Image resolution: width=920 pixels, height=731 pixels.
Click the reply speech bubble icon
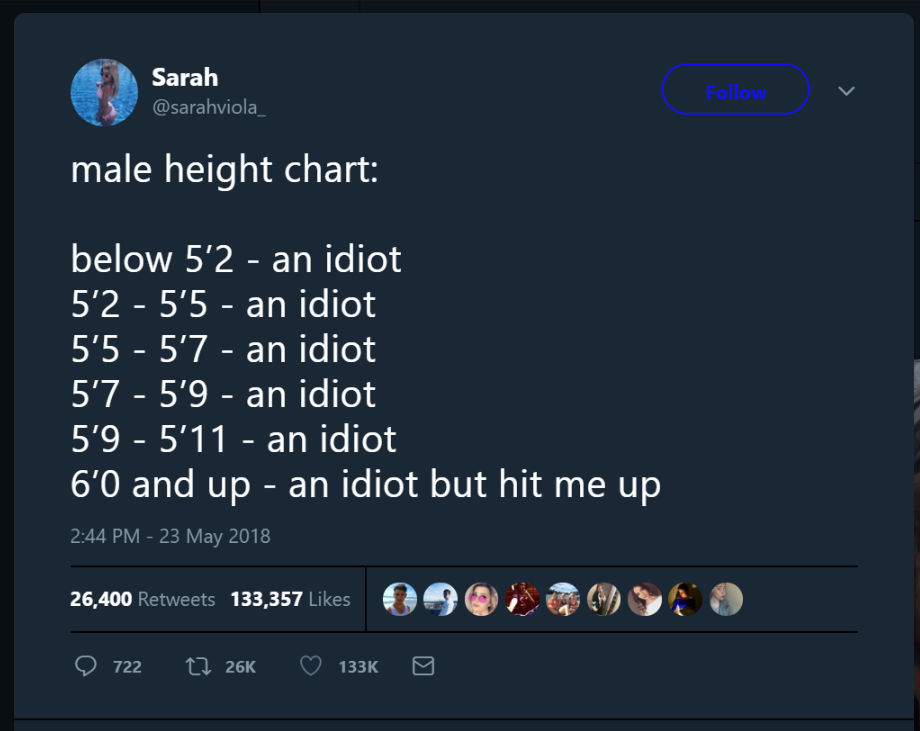(86, 666)
